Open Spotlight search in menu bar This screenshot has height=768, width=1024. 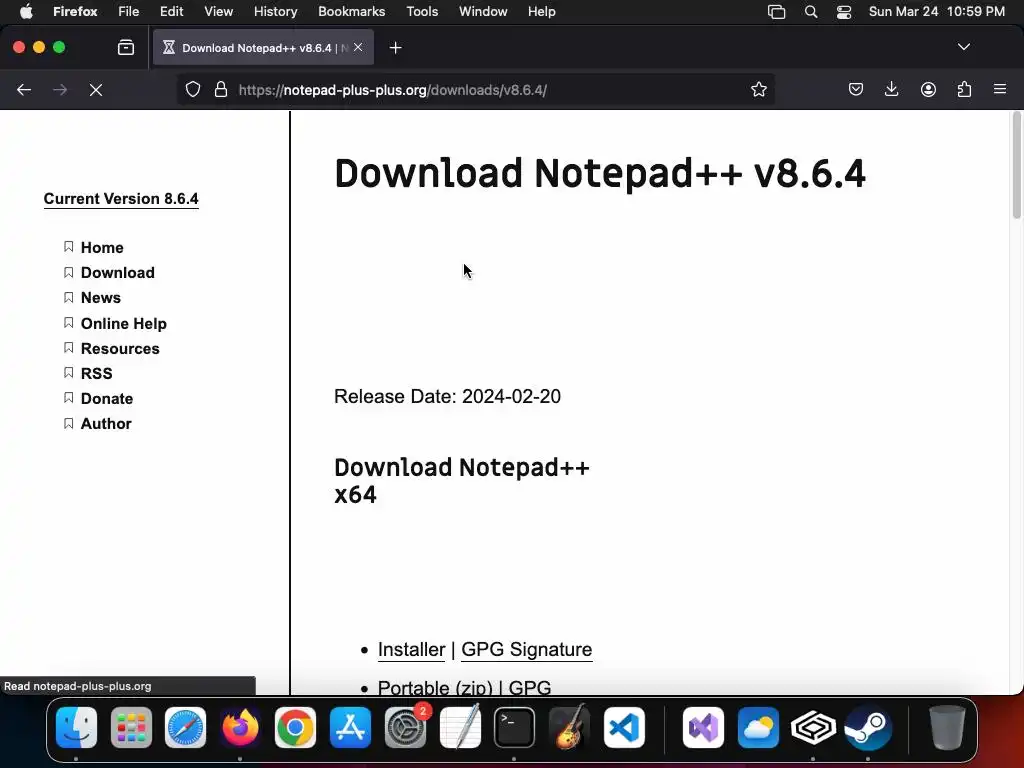point(810,12)
